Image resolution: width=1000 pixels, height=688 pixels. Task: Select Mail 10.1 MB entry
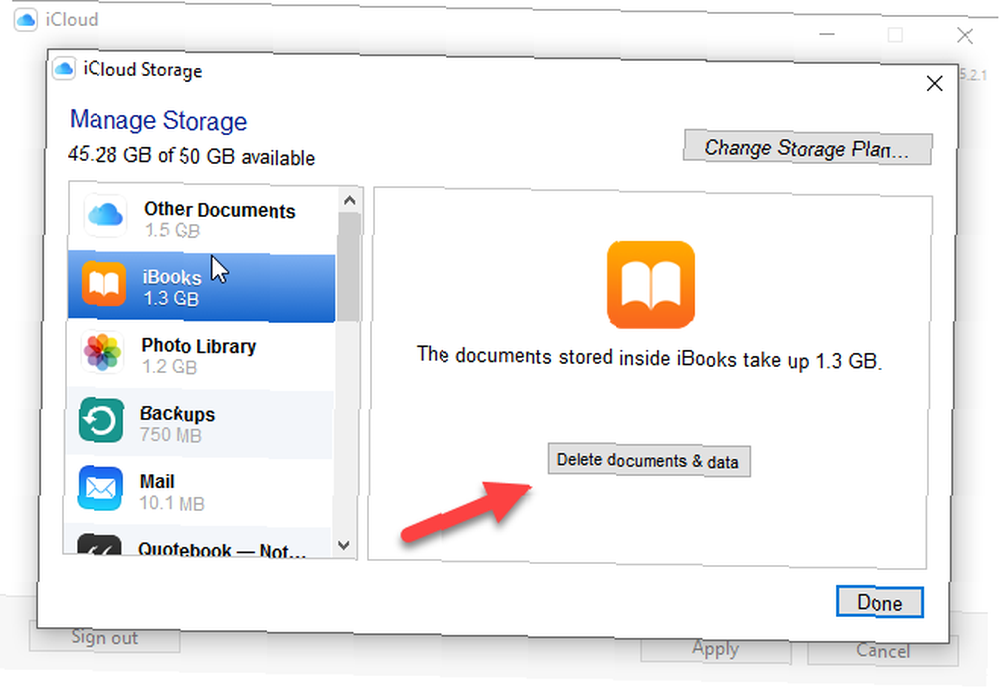tap(198, 492)
